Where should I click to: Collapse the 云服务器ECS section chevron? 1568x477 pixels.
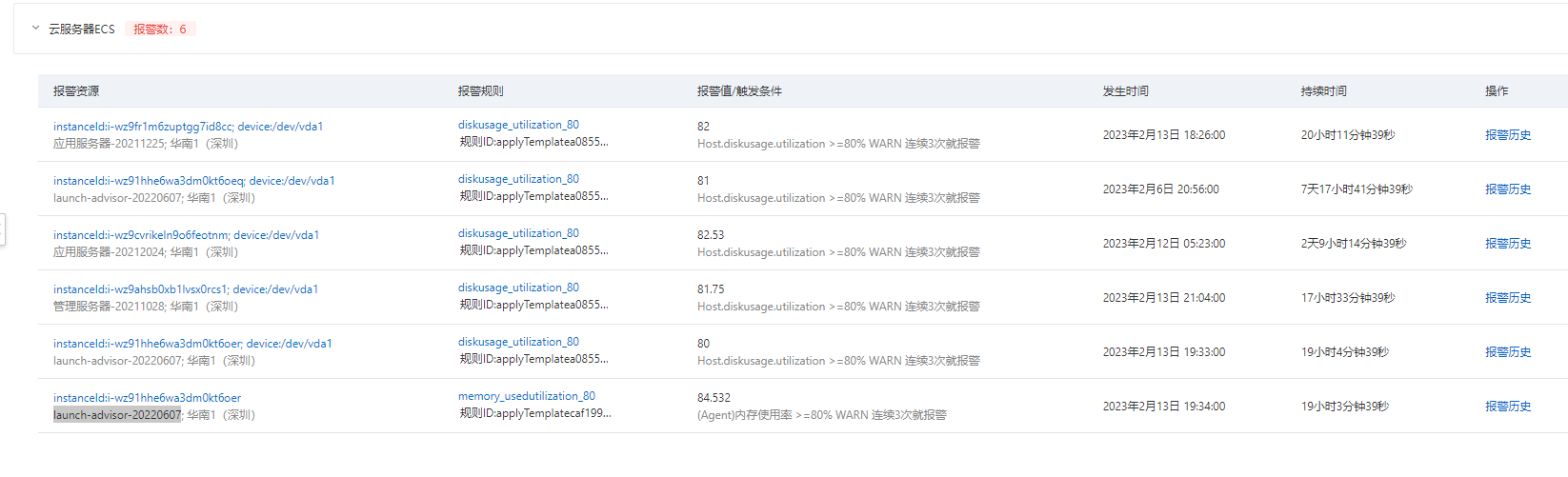coord(36,29)
